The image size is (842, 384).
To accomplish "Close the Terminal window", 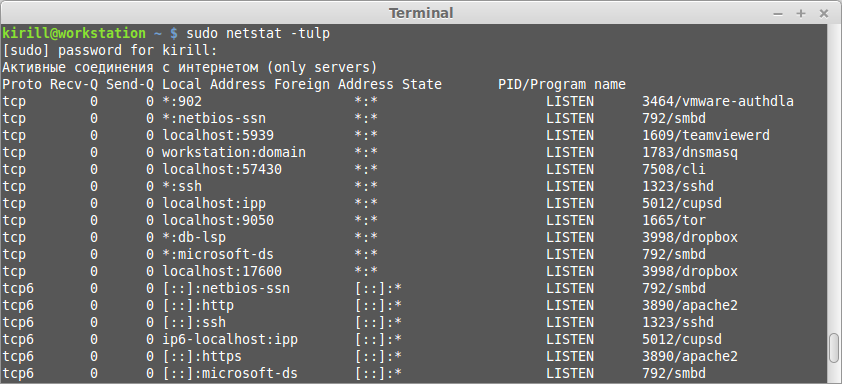I will coord(824,13).
